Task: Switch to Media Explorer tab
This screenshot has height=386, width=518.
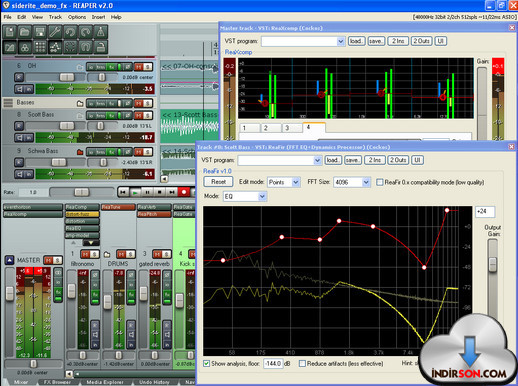Action: coord(105,382)
